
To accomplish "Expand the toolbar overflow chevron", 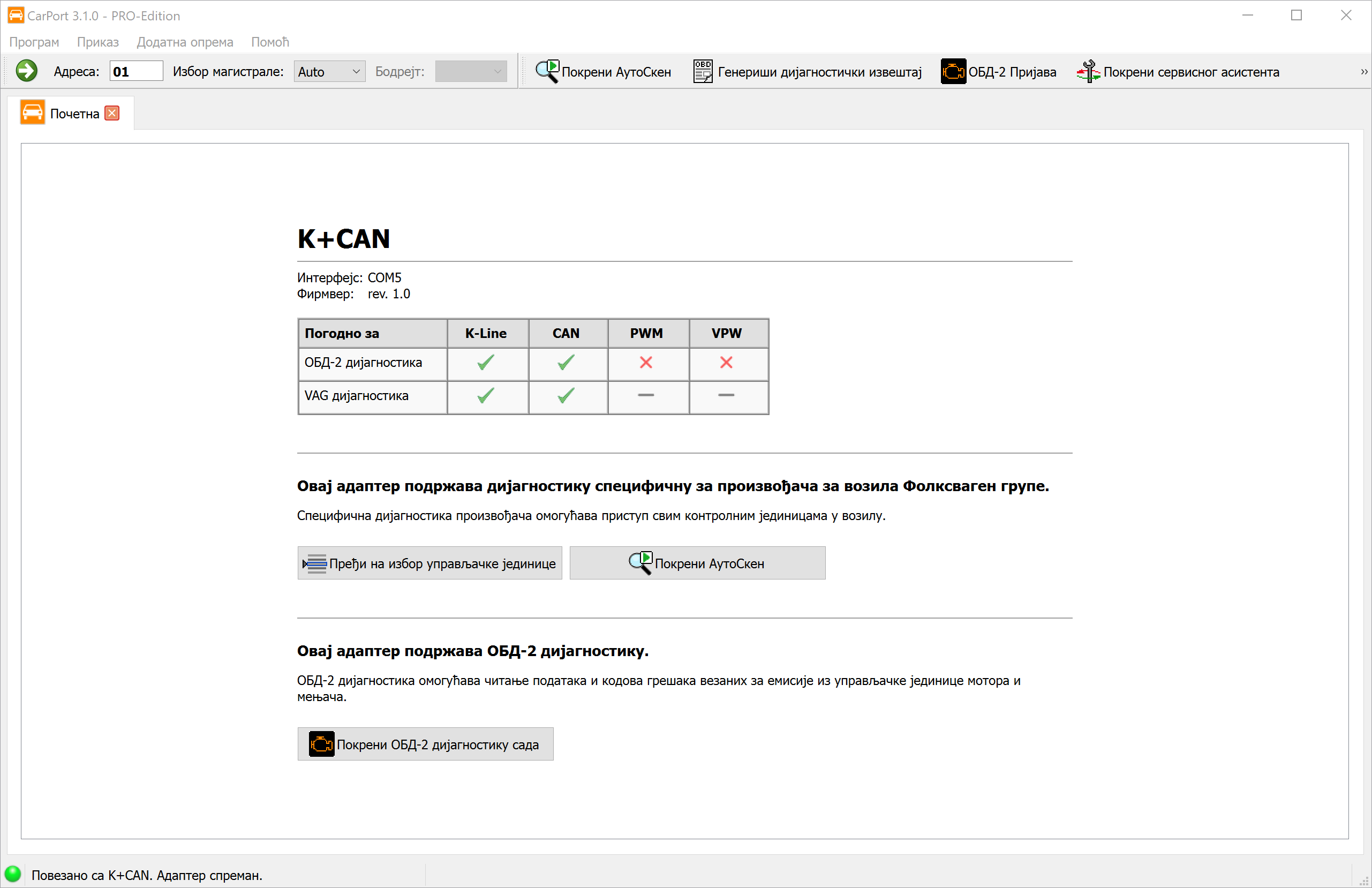I will click(x=1364, y=72).
